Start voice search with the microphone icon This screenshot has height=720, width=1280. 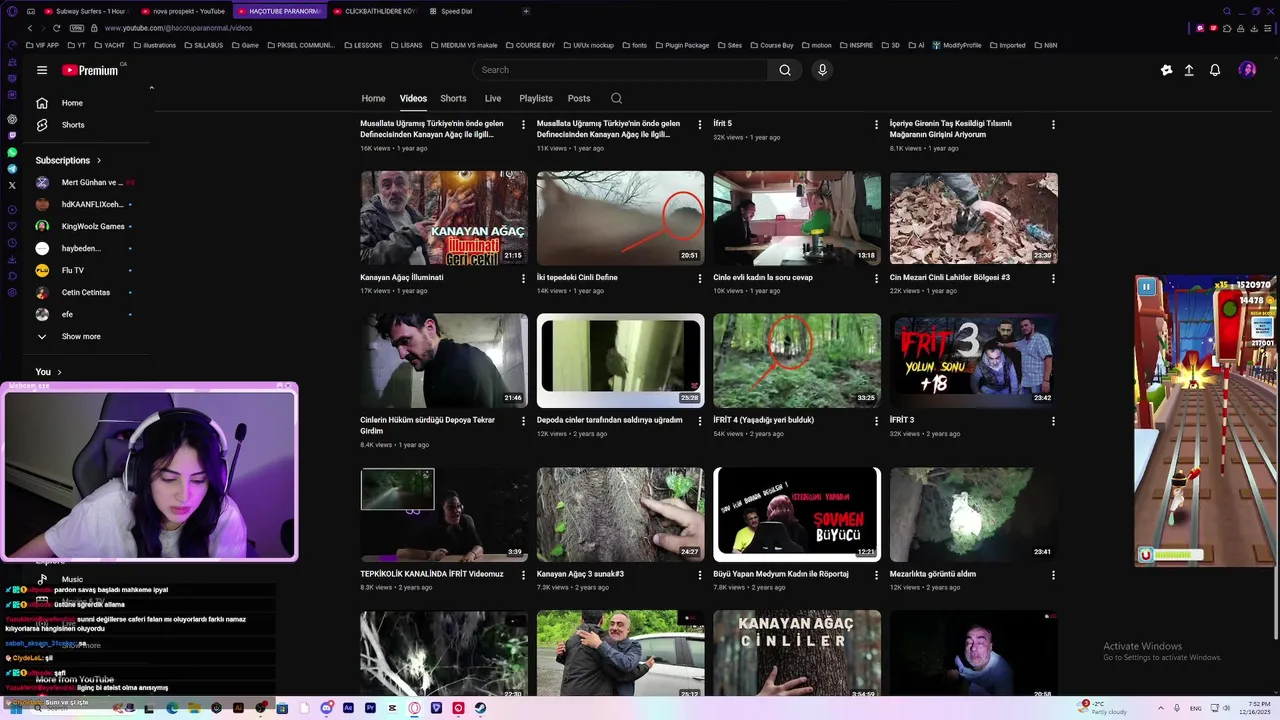point(822,70)
